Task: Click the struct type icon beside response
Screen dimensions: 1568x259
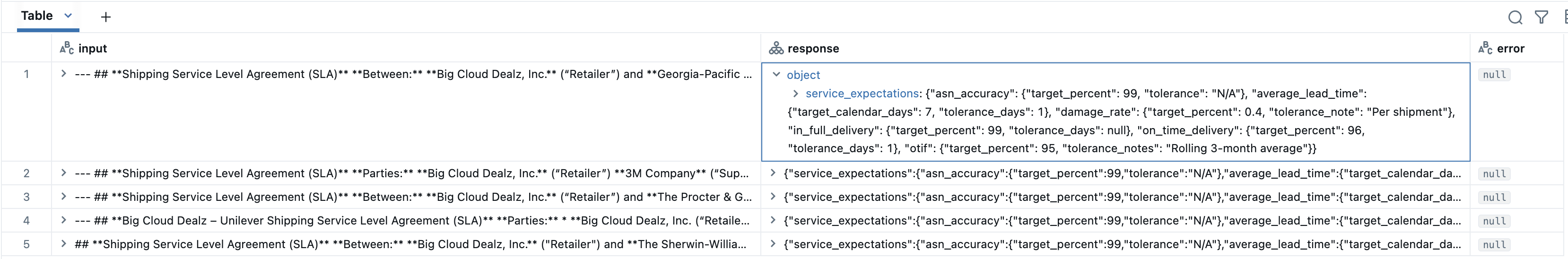Action: pos(775,48)
